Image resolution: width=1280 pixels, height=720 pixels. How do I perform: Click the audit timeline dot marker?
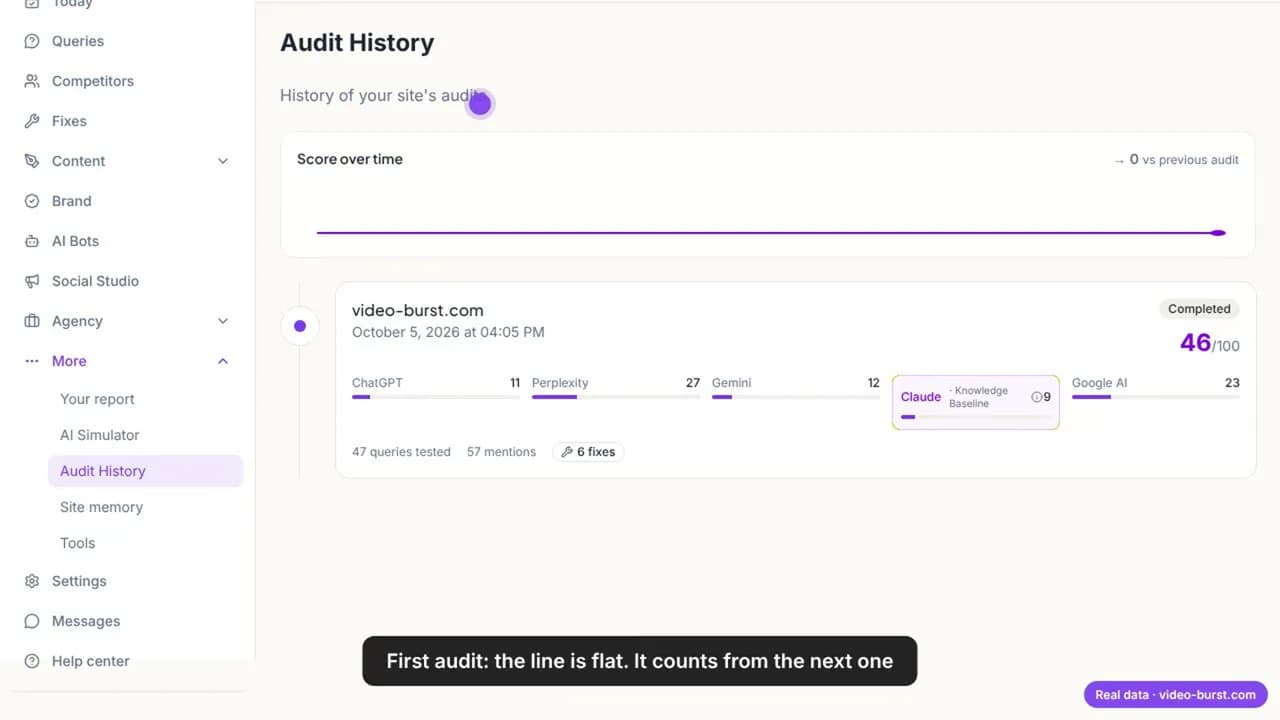[300, 326]
